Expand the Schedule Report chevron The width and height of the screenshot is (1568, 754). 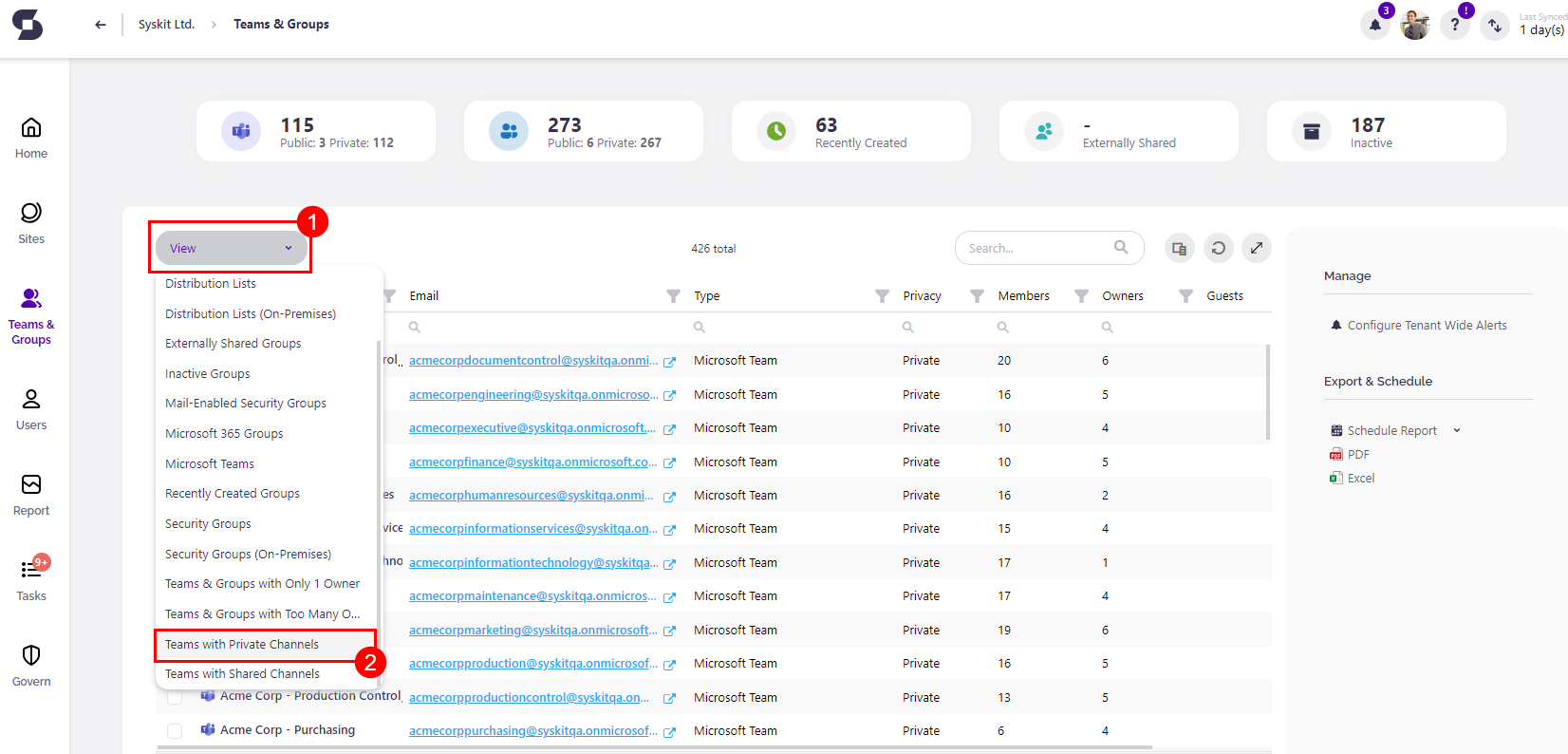point(1457,431)
